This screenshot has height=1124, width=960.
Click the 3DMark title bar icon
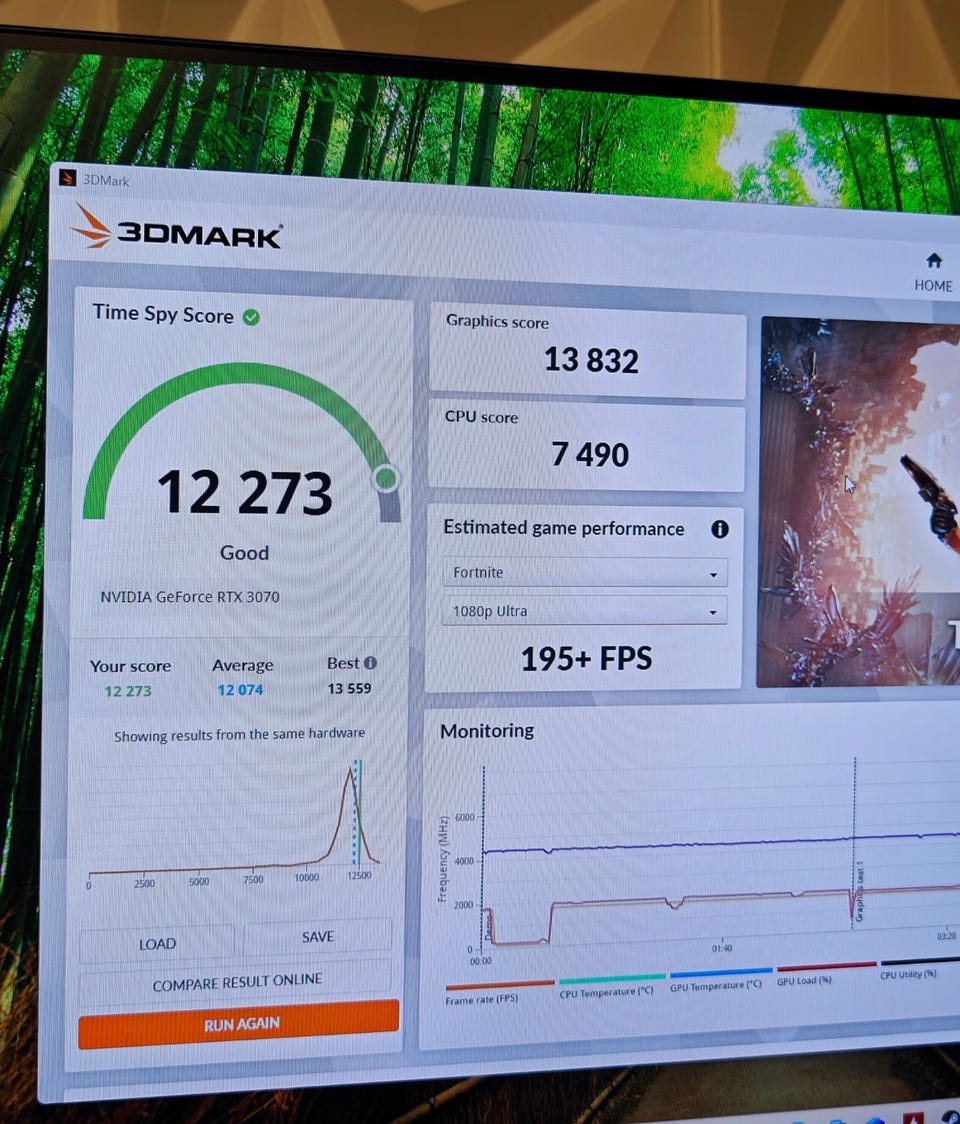coord(67,177)
